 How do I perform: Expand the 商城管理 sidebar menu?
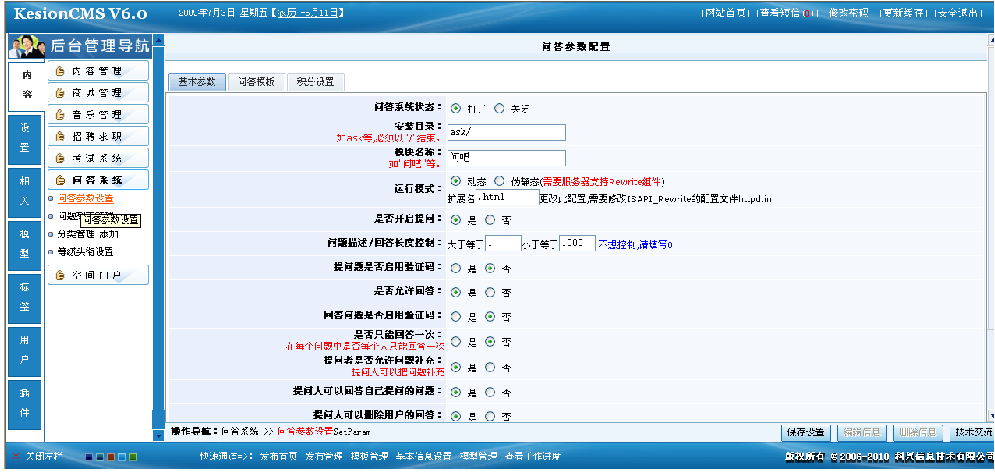(x=98, y=93)
